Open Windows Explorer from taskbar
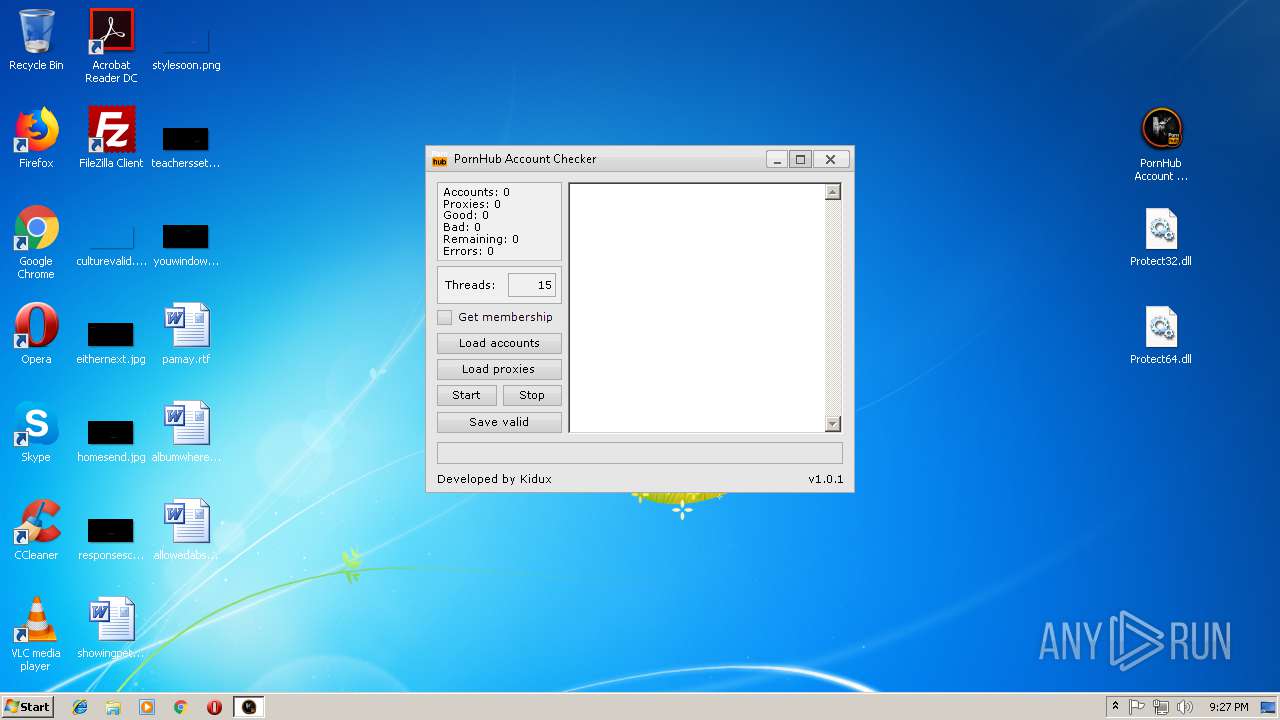The width and height of the screenshot is (1280, 720). [113, 707]
